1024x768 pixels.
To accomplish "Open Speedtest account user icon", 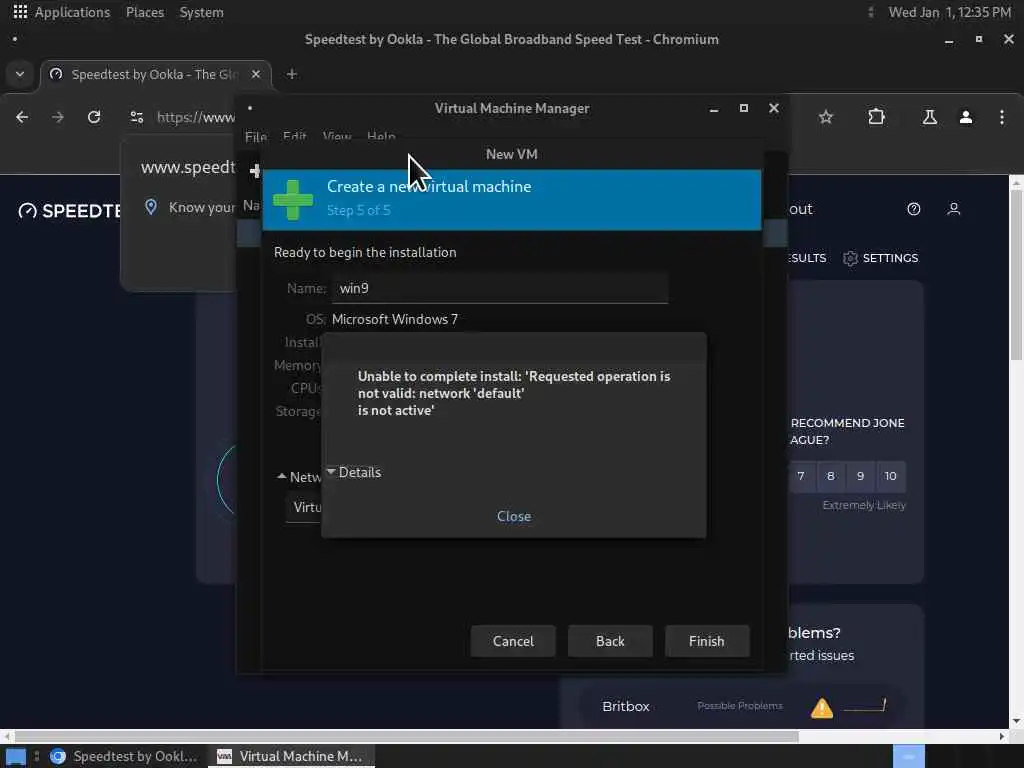I will click(953, 209).
